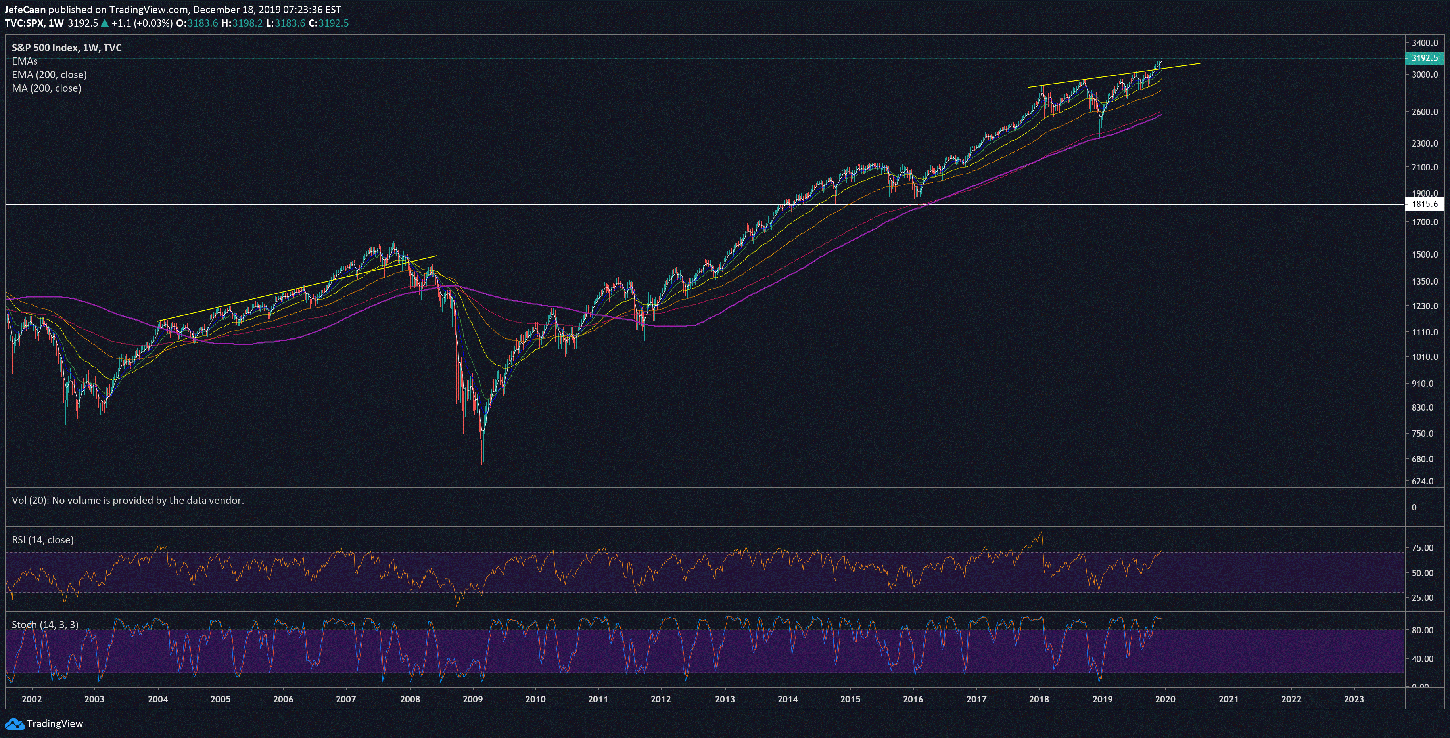Click the 830.0 price axis label
Image resolution: width=1450 pixels, height=738 pixels.
point(1424,408)
